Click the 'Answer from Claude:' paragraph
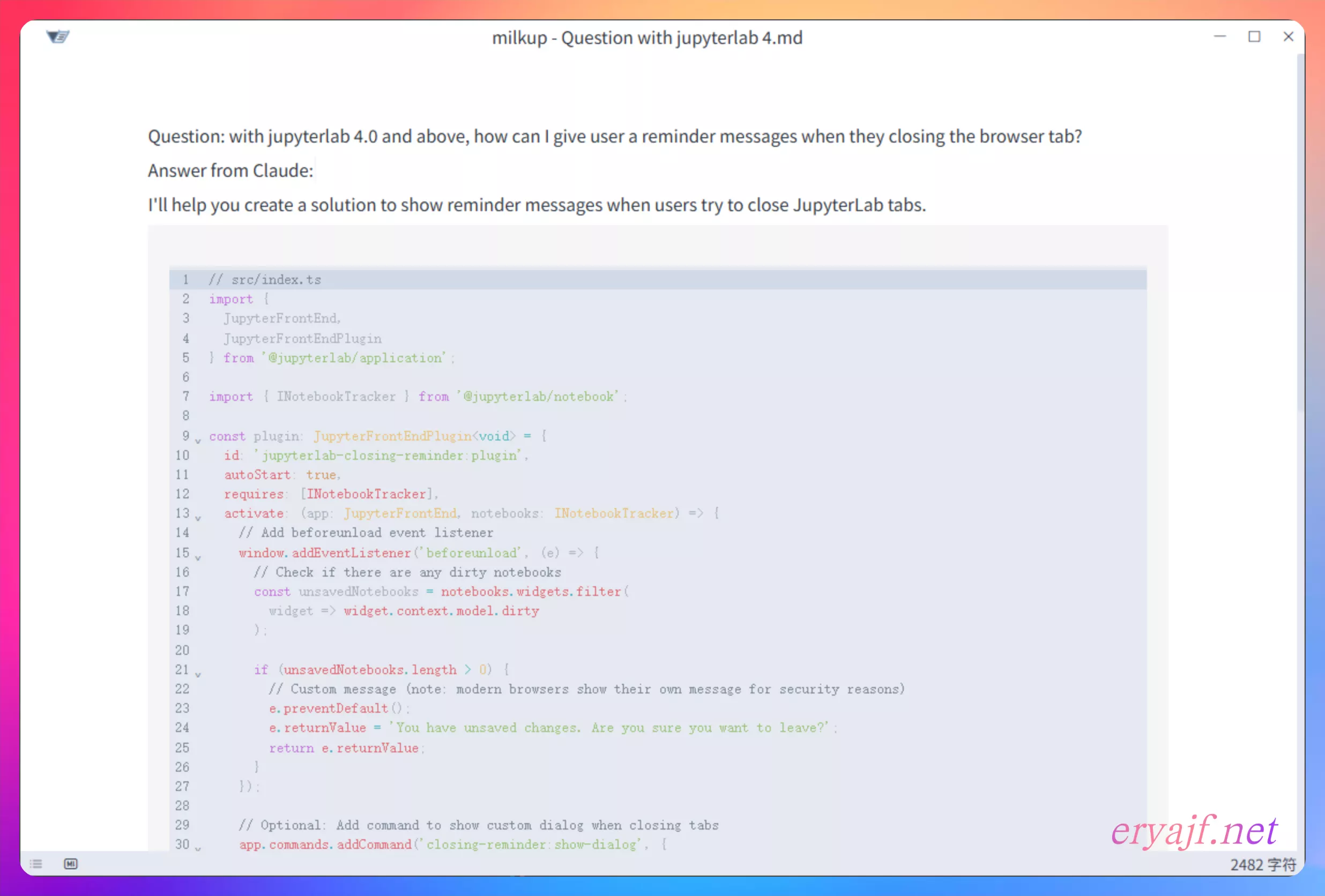 tap(230, 171)
